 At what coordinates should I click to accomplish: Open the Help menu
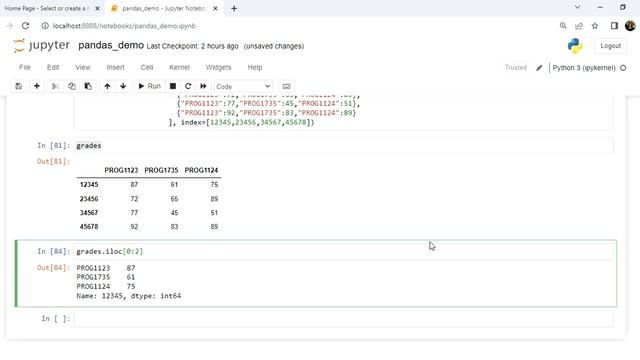point(255,67)
